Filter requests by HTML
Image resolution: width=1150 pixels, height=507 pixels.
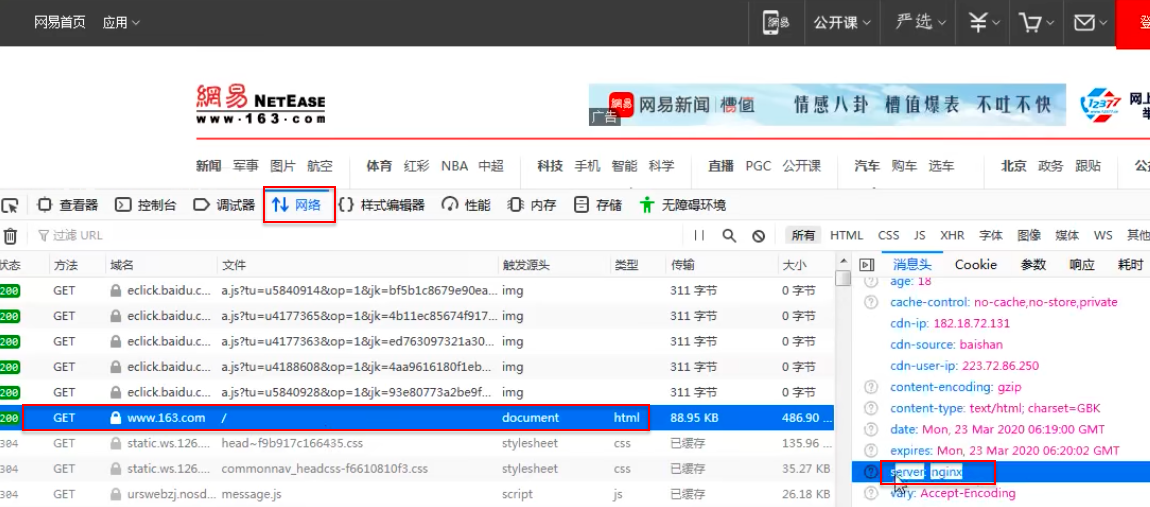[846, 236]
